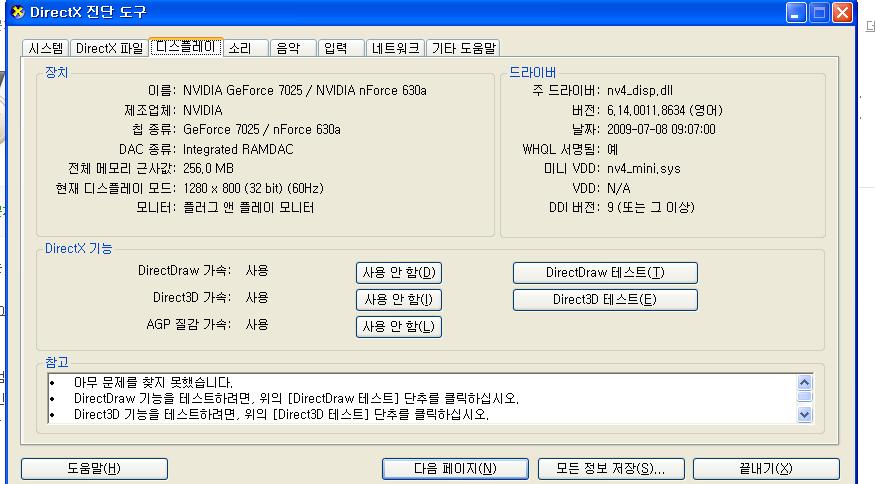875x484 pixels.
Task: Go to the 입력 tab
Action: pyautogui.click(x=342, y=49)
